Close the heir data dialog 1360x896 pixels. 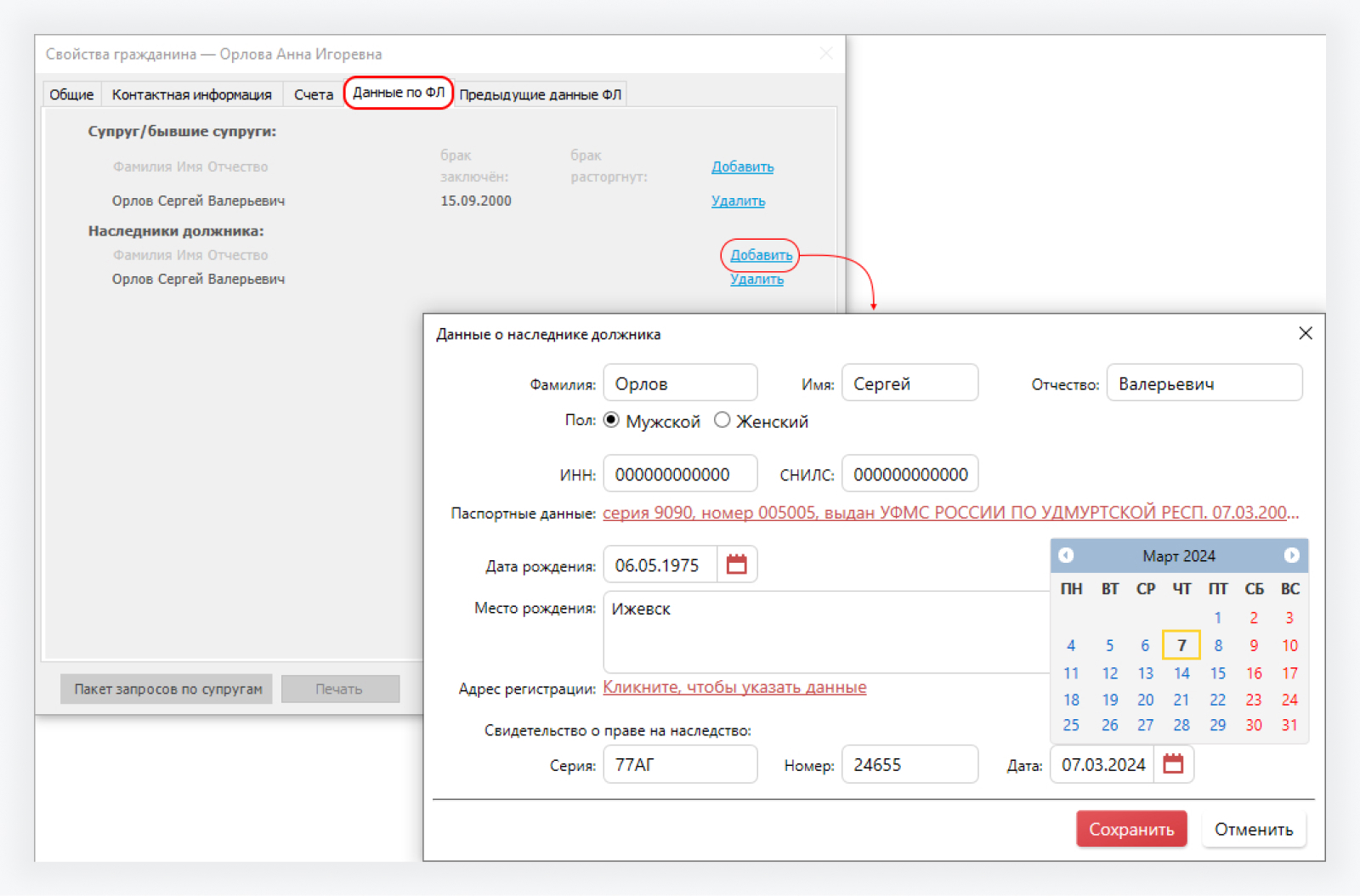(x=1306, y=333)
